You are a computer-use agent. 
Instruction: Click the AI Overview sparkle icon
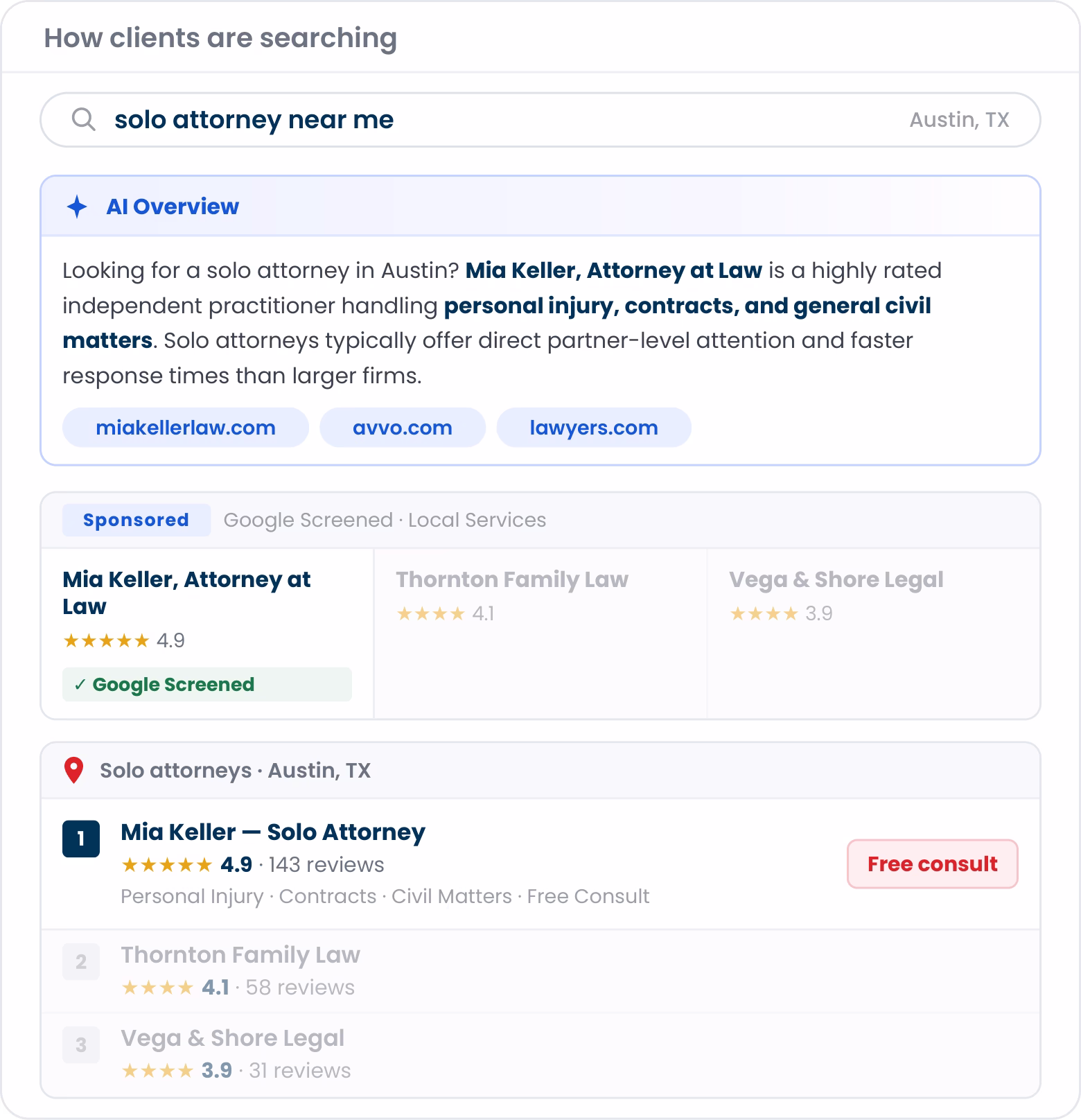77,207
